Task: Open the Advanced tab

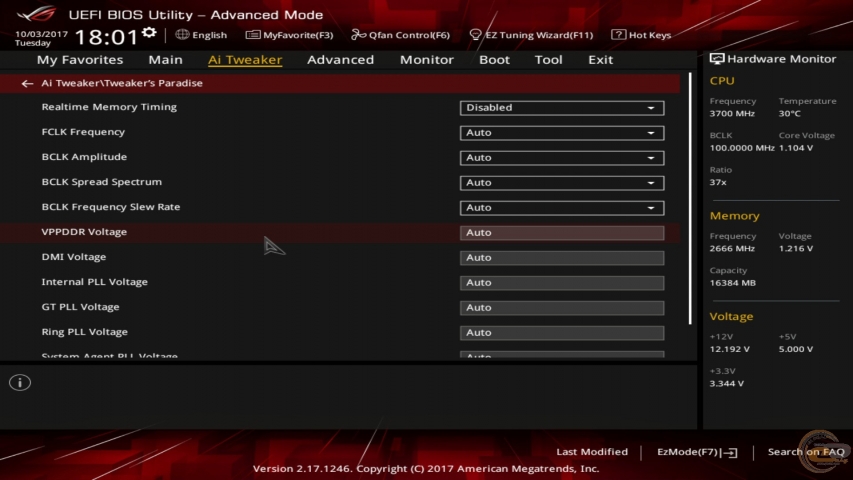Action: (341, 59)
